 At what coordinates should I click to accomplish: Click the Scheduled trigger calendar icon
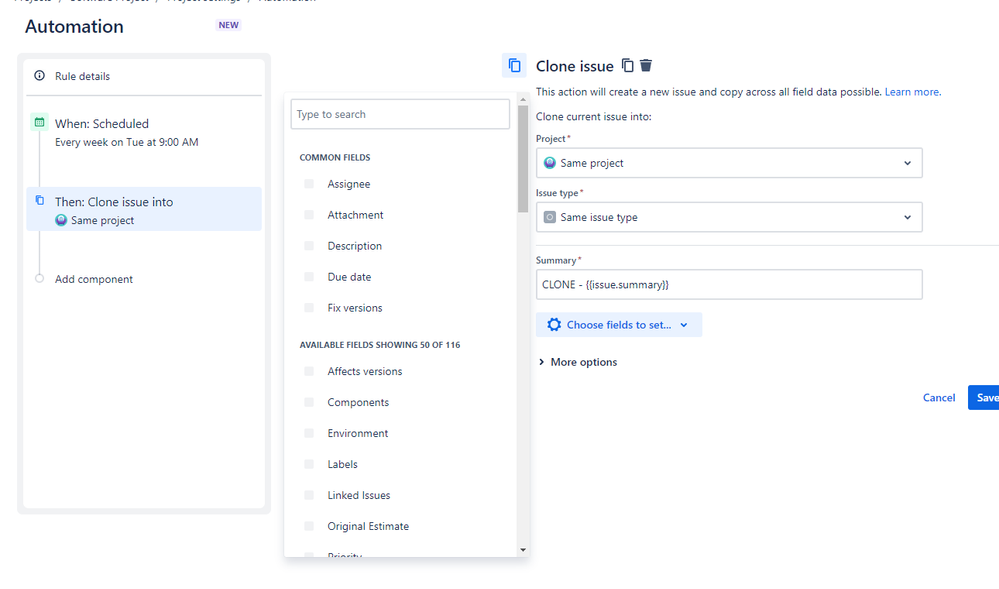pos(40,122)
